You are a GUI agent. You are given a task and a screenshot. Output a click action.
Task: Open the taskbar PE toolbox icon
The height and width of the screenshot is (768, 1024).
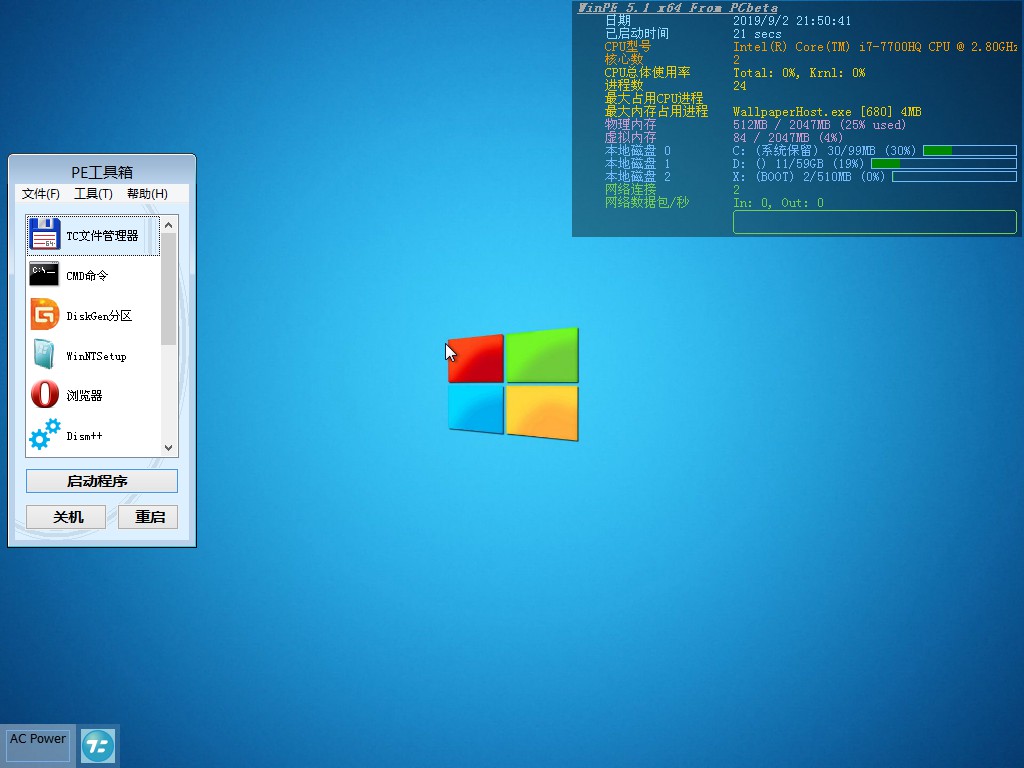click(98, 745)
